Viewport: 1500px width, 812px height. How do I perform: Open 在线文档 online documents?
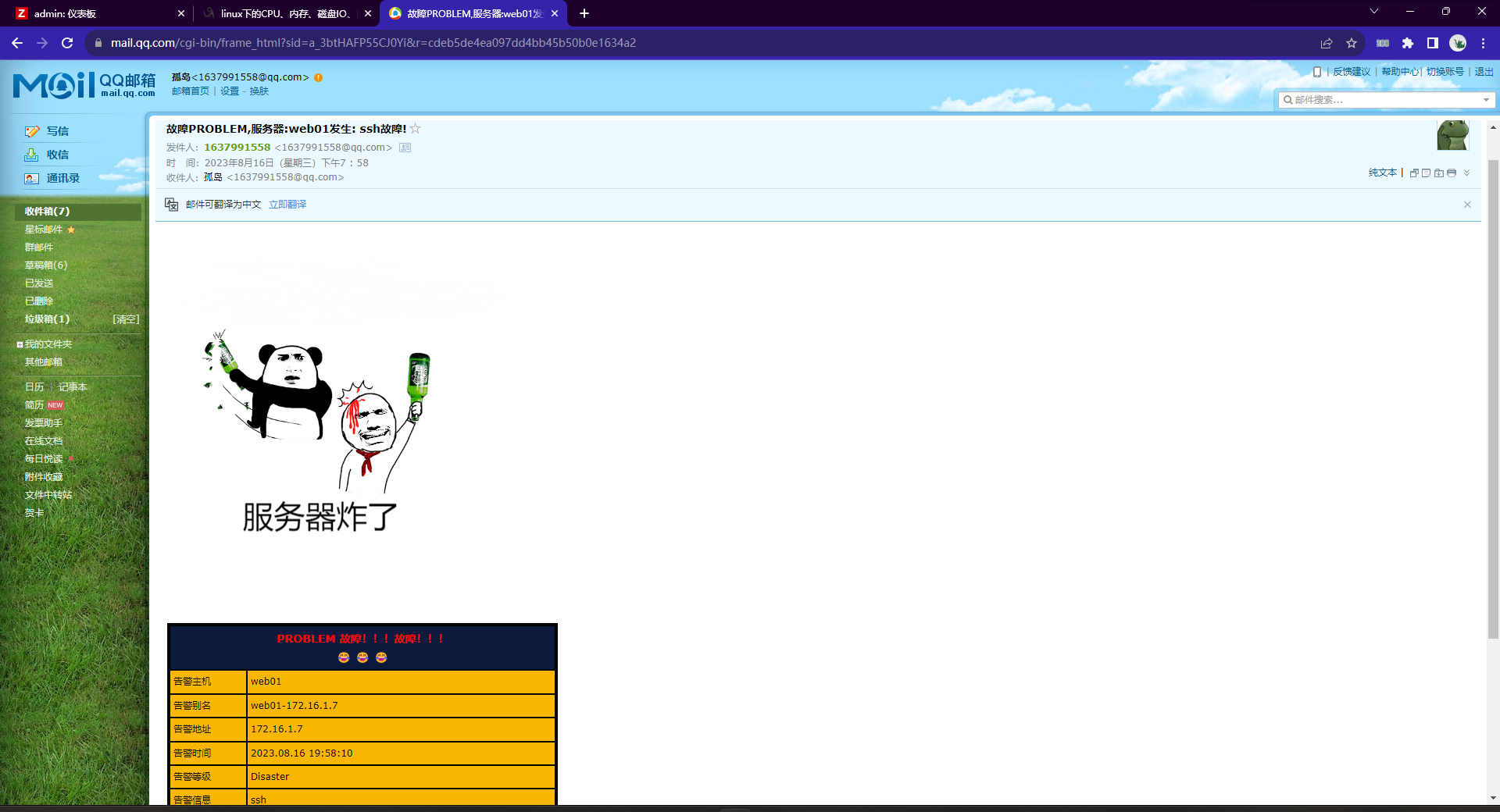(44, 441)
